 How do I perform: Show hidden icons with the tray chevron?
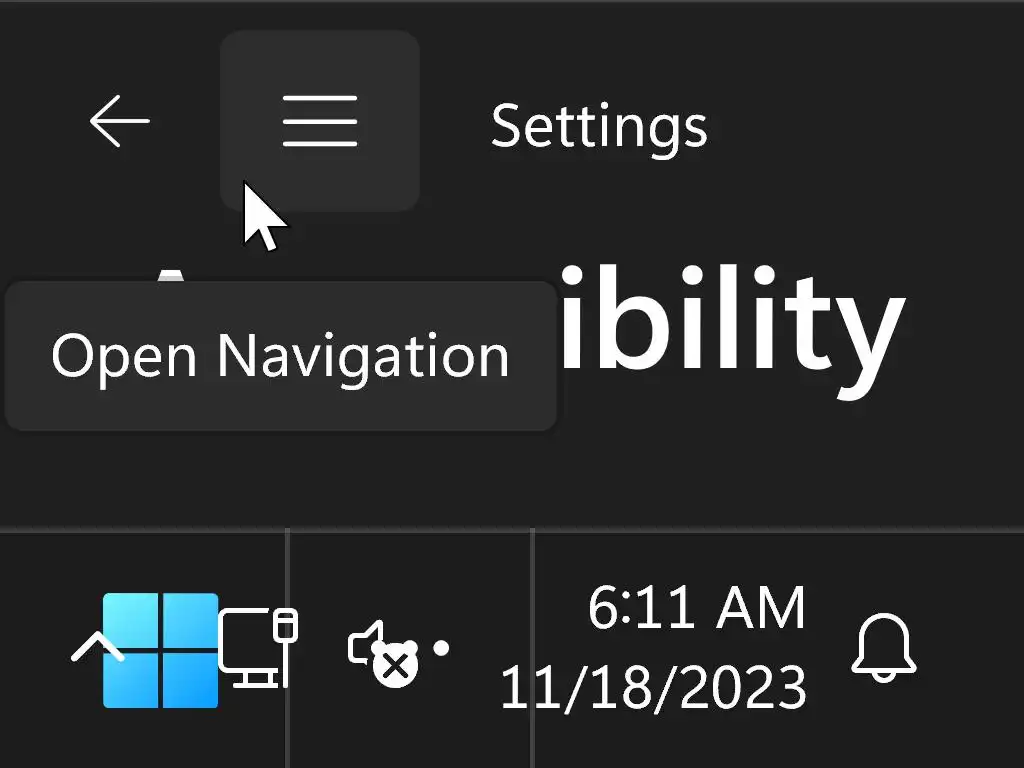click(x=96, y=650)
